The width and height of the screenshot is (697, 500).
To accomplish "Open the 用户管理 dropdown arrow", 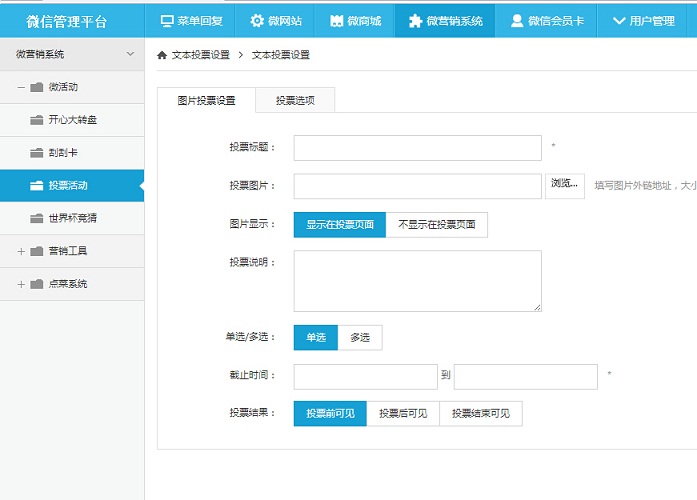I will [619, 21].
